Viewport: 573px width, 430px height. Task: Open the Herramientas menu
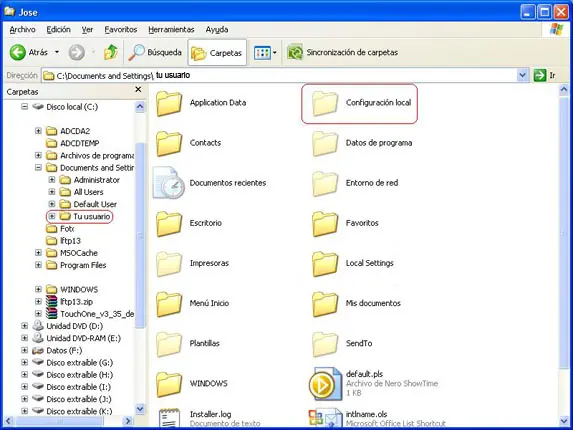(171, 30)
